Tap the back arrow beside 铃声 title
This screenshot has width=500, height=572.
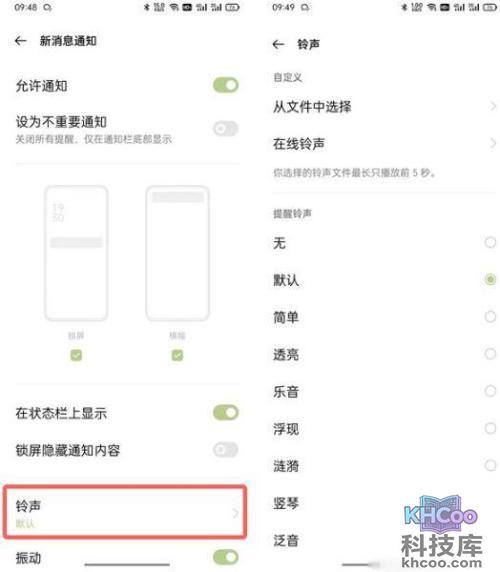(278, 44)
